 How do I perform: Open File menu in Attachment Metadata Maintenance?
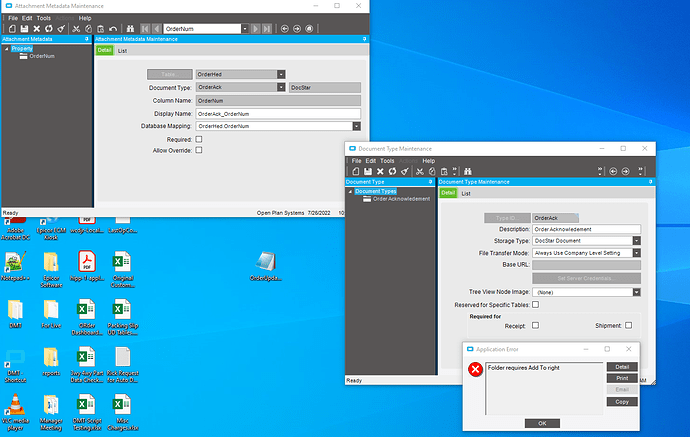[x=13, y=18]
